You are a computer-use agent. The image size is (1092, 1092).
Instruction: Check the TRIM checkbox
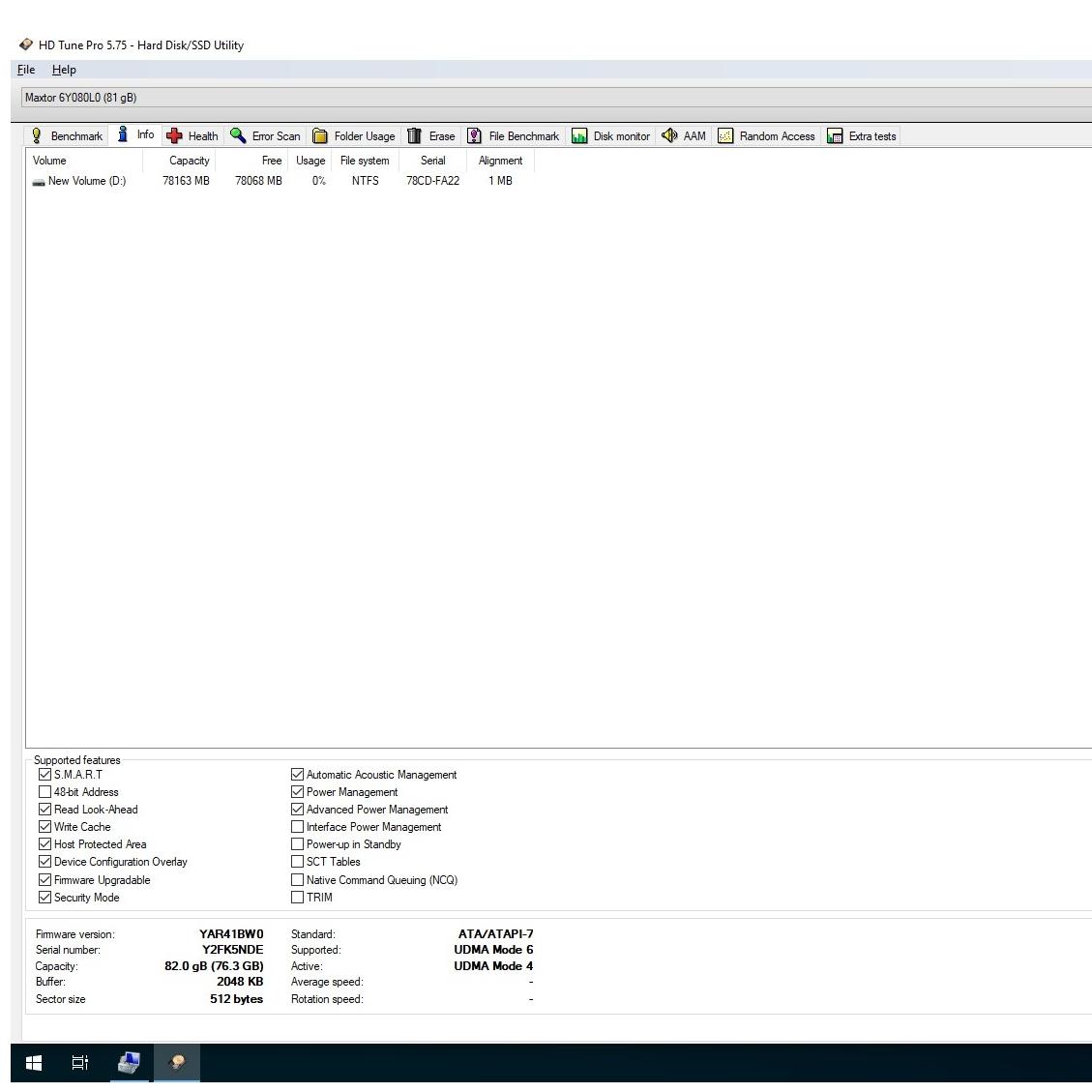[x=297, y=898]
